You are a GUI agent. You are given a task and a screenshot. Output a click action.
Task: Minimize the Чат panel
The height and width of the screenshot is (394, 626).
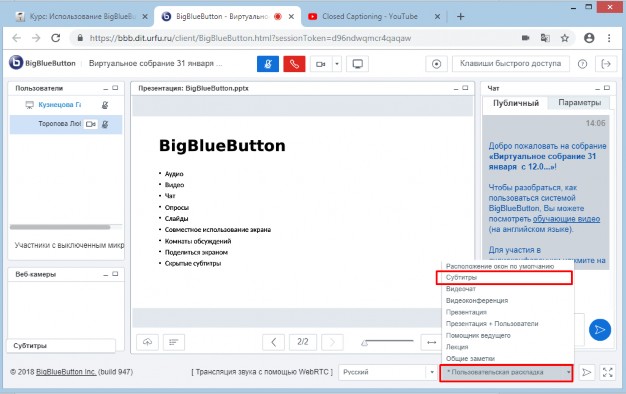[597, 89]
